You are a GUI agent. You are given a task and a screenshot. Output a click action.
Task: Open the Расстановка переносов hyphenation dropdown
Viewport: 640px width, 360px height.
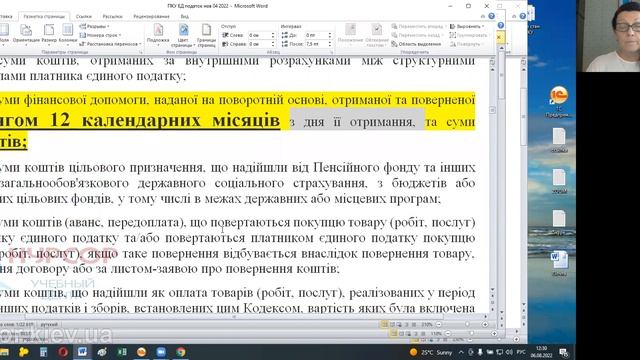tap(110, 44)
